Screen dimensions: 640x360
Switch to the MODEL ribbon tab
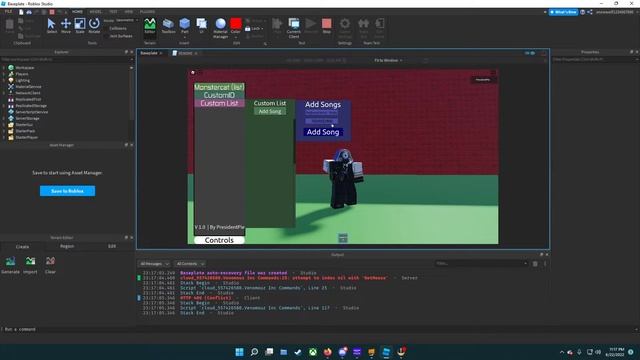(96, 12)
